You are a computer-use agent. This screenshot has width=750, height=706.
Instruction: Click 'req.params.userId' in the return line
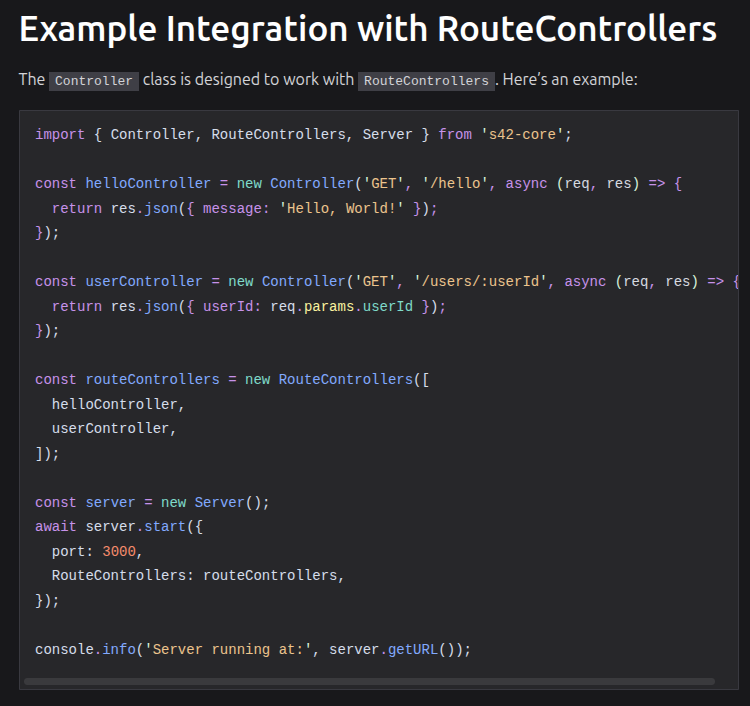pos(342,306)
